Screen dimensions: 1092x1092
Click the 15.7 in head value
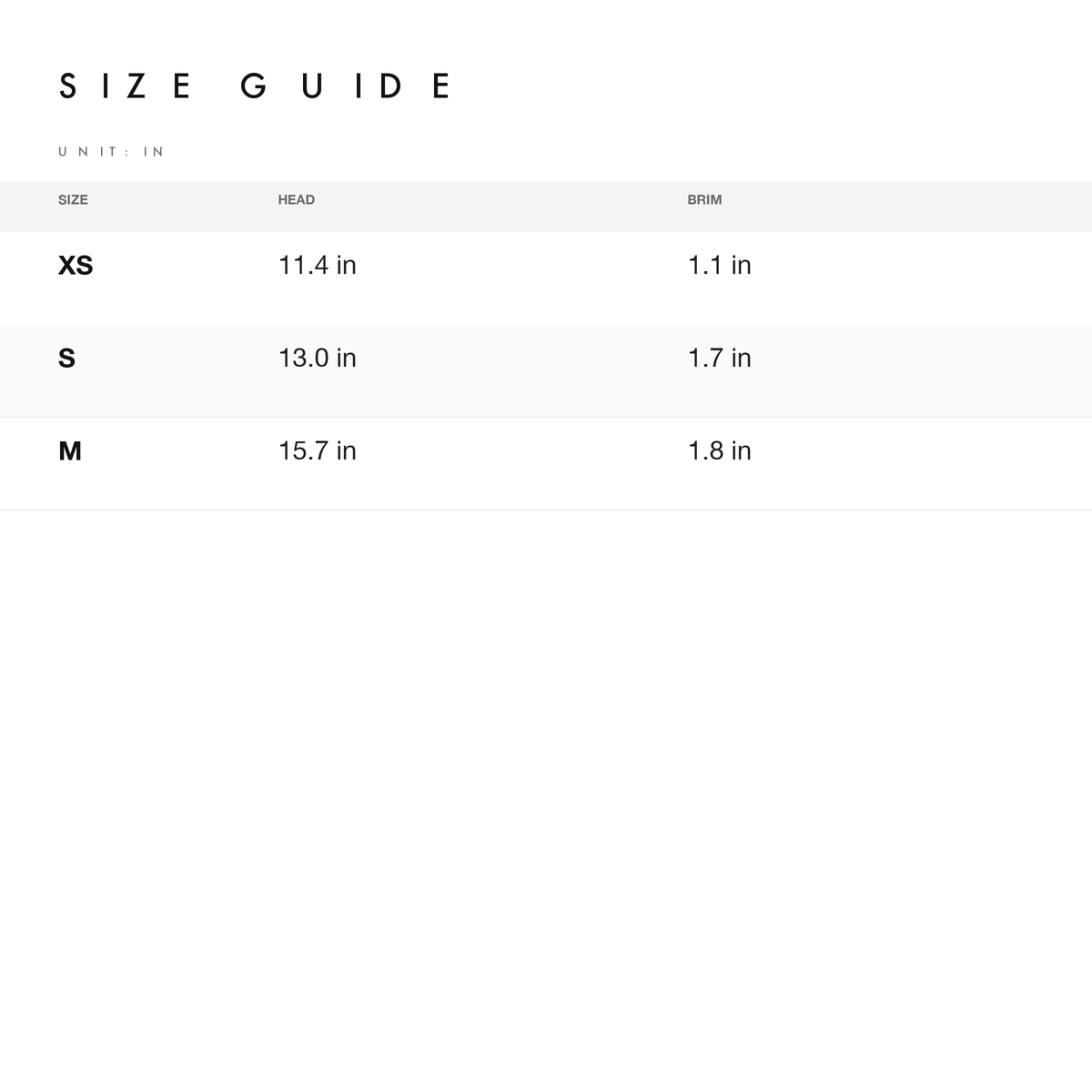click(318, 451)
